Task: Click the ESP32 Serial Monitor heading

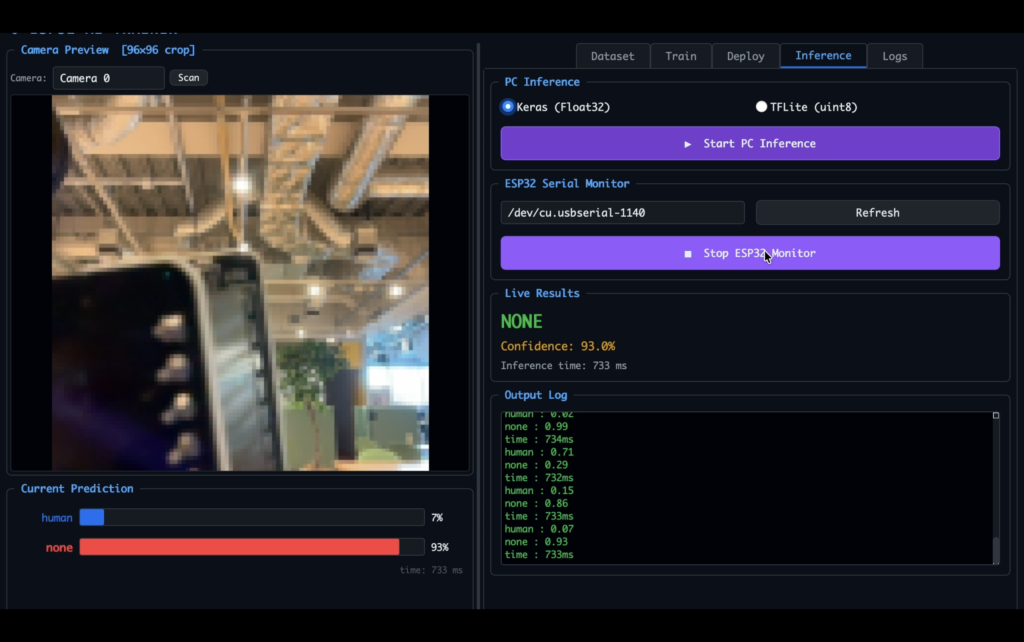Action: click(567, 184)
